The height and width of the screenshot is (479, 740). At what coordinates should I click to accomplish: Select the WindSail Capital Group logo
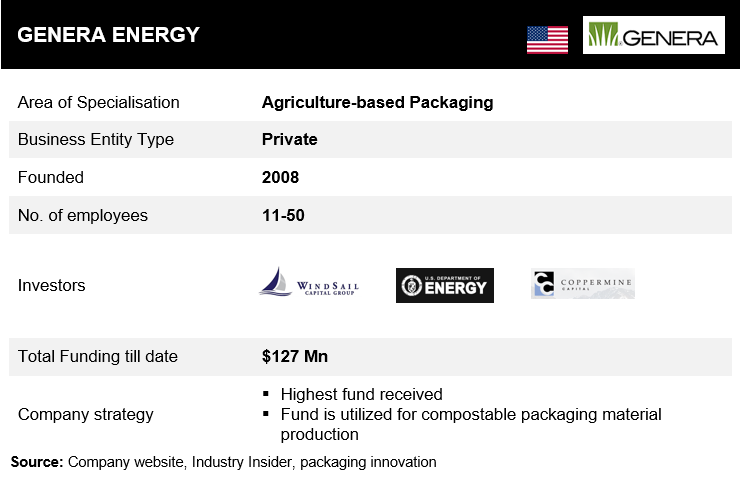(309, 282)
